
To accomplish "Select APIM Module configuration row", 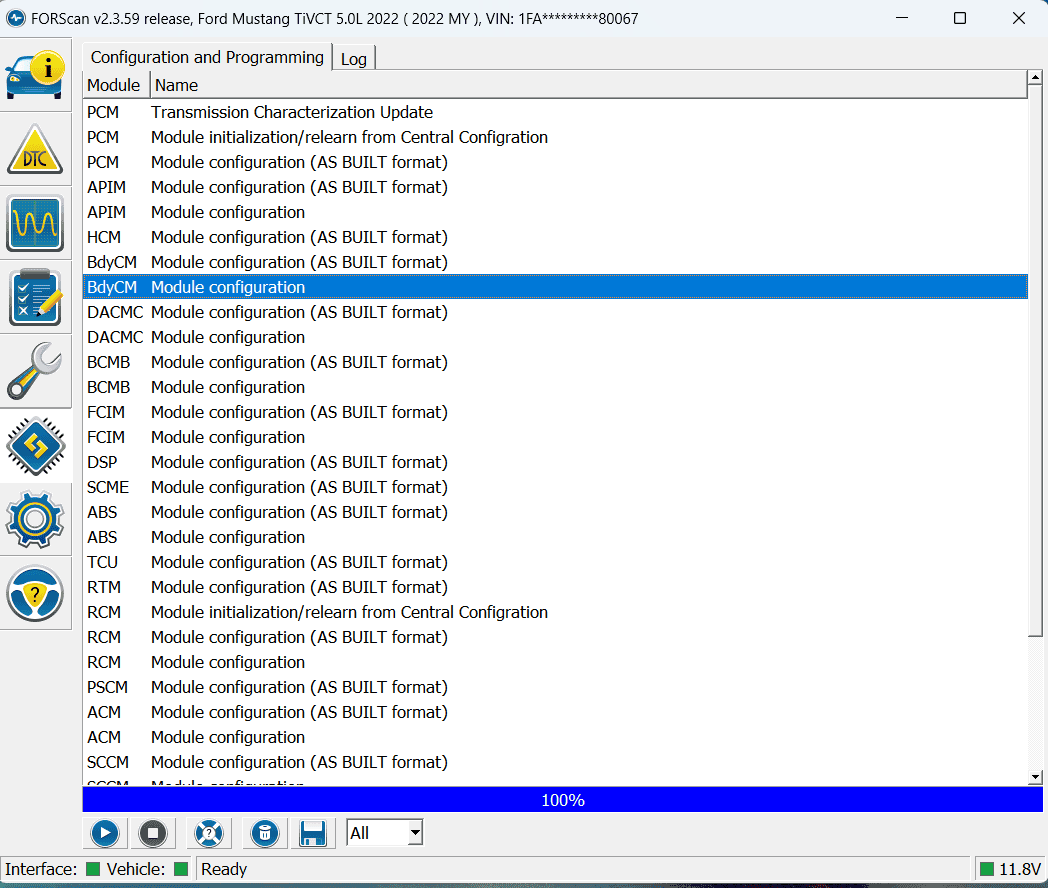I will coord(555,212).
